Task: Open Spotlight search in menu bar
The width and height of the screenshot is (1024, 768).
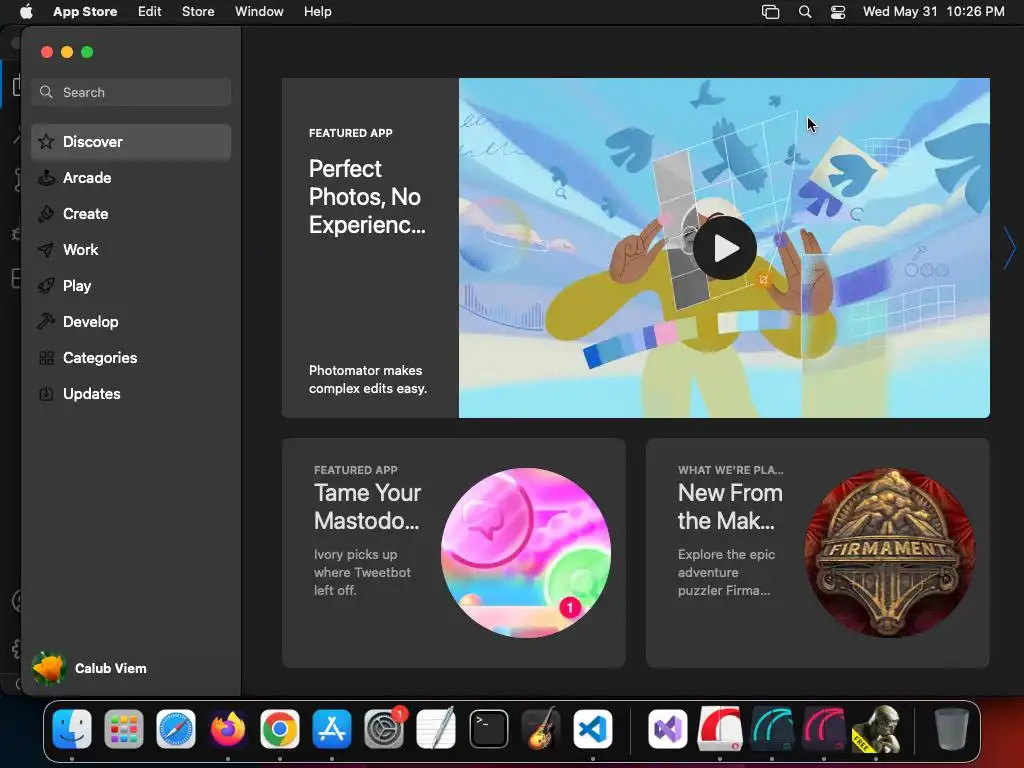Action: point(805,12)
